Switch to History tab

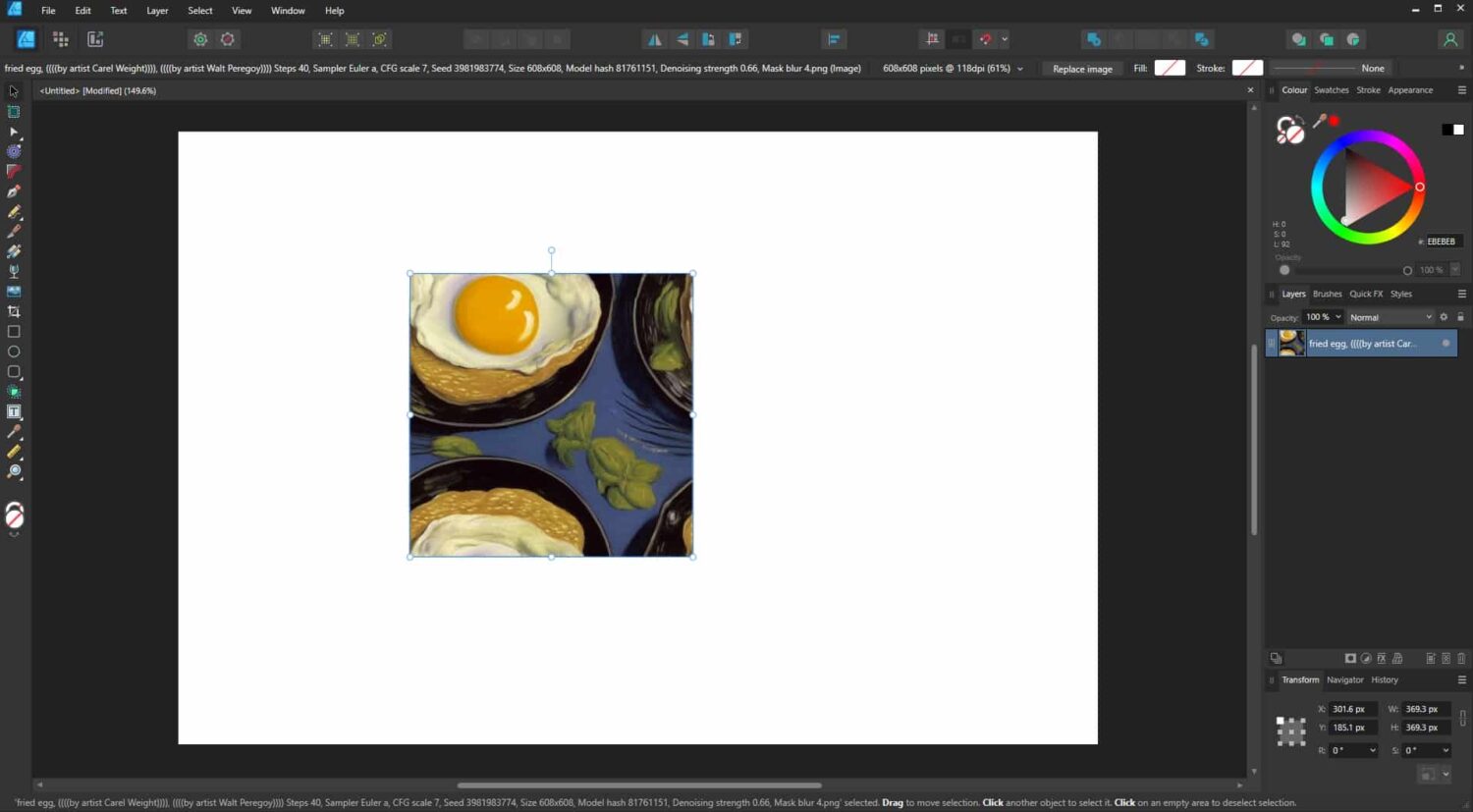click(x=1385, y=679)
